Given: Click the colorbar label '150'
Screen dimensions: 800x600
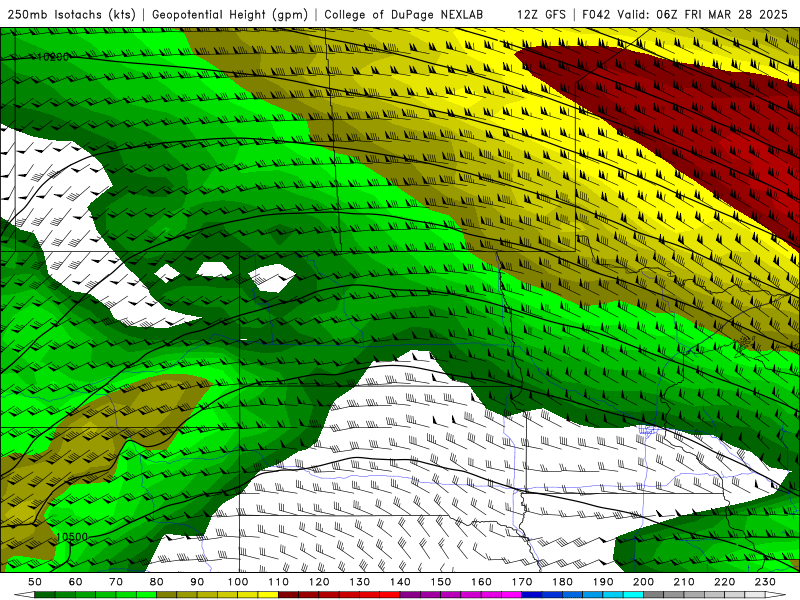Looking at the screenshot, I should tap(441, 582).
